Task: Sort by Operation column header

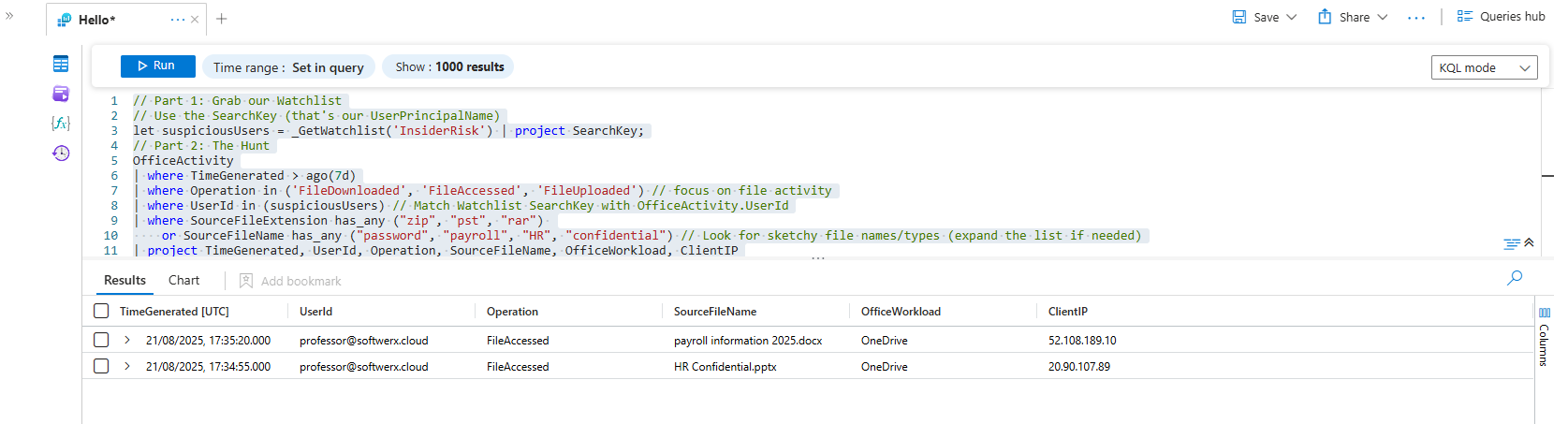Action: click(x=512, y=312)
